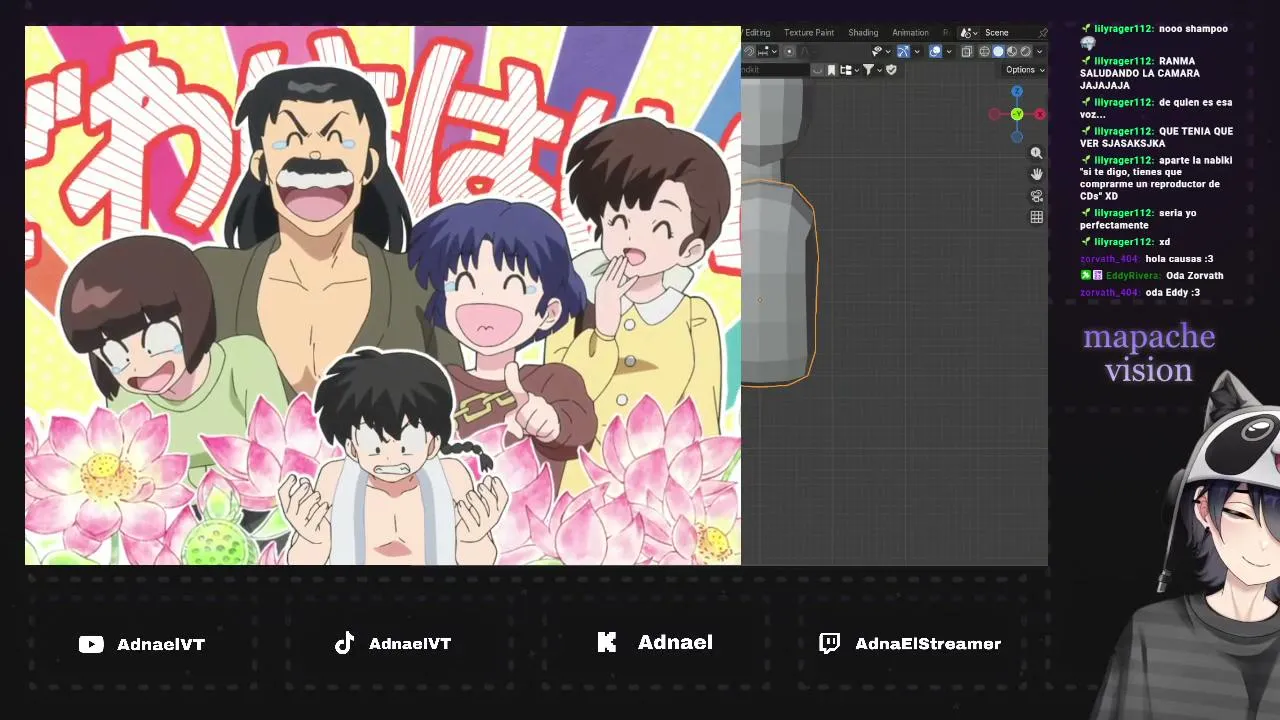Click the icon right of the search field

click(817, 70)
